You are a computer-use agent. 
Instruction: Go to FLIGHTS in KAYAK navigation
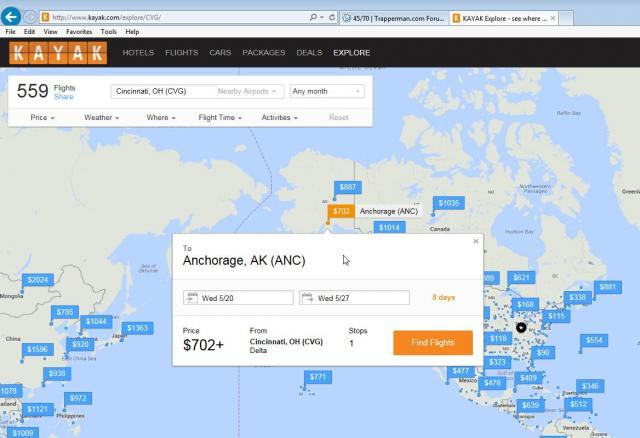tap(182, 53)
